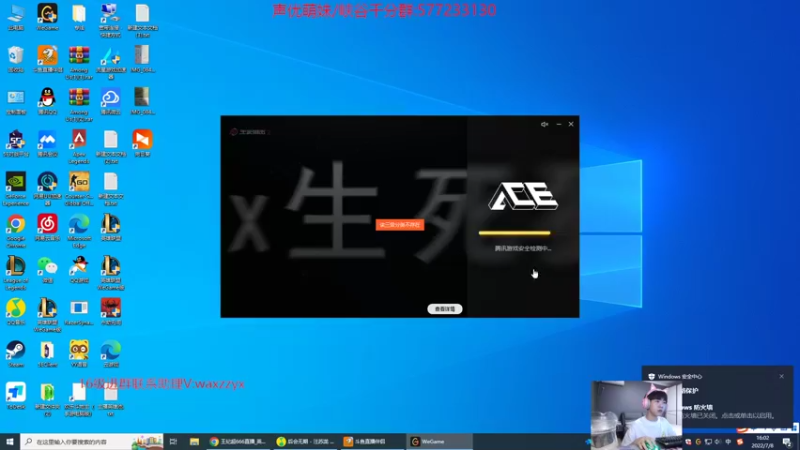Launch Apex Legends from the desktop
800x450 pixels.
[x=79, y=146]
